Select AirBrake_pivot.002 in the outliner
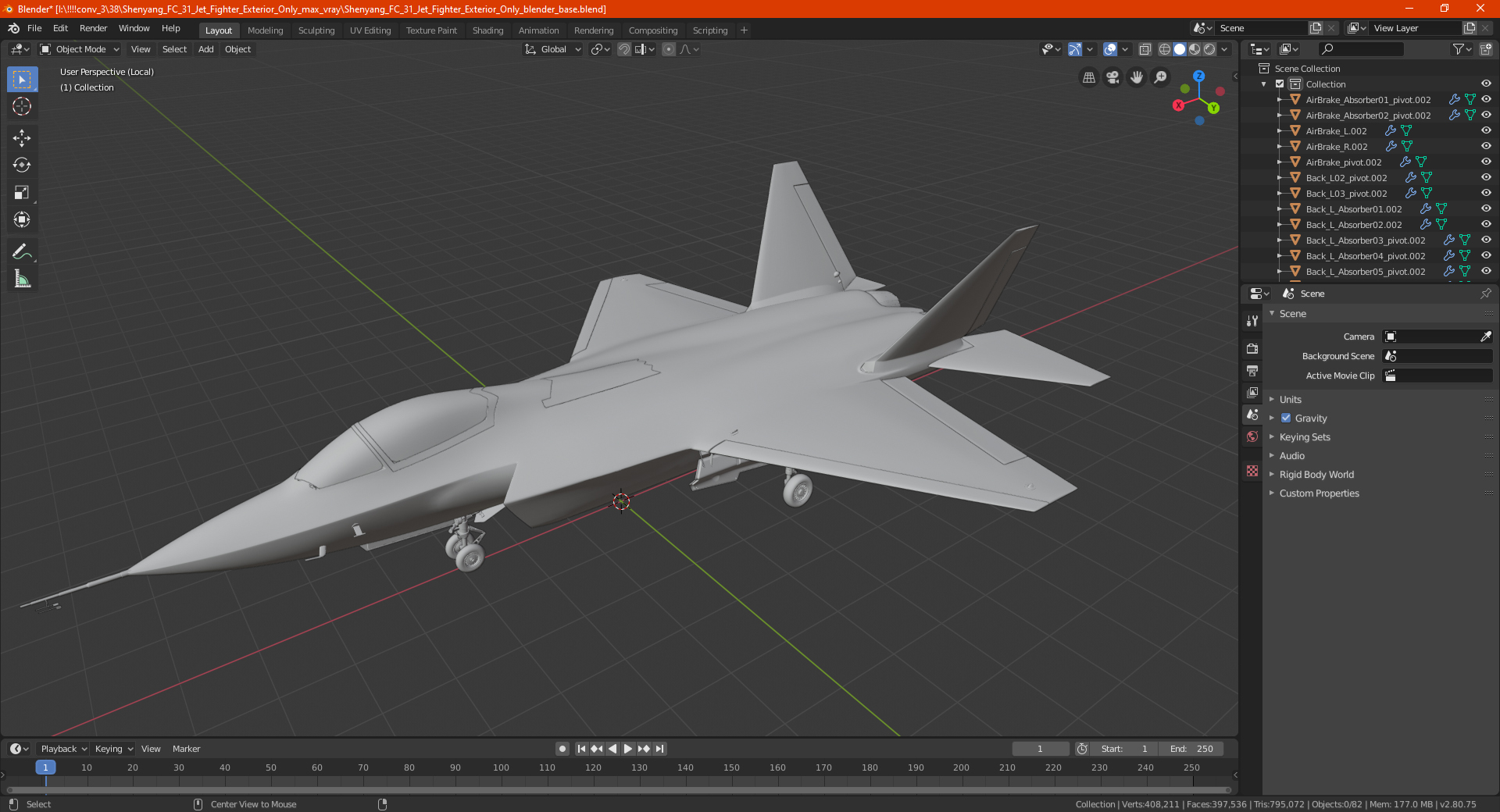The width and height of the screenshot is (1500, 812). [x=1343, y=162]
